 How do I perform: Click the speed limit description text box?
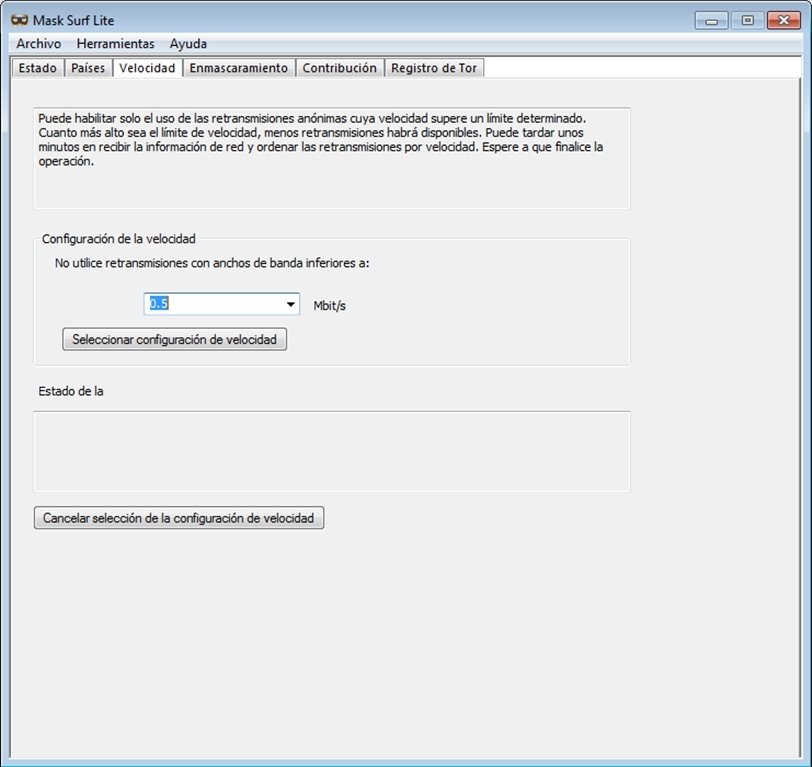(x=332, y=158)
